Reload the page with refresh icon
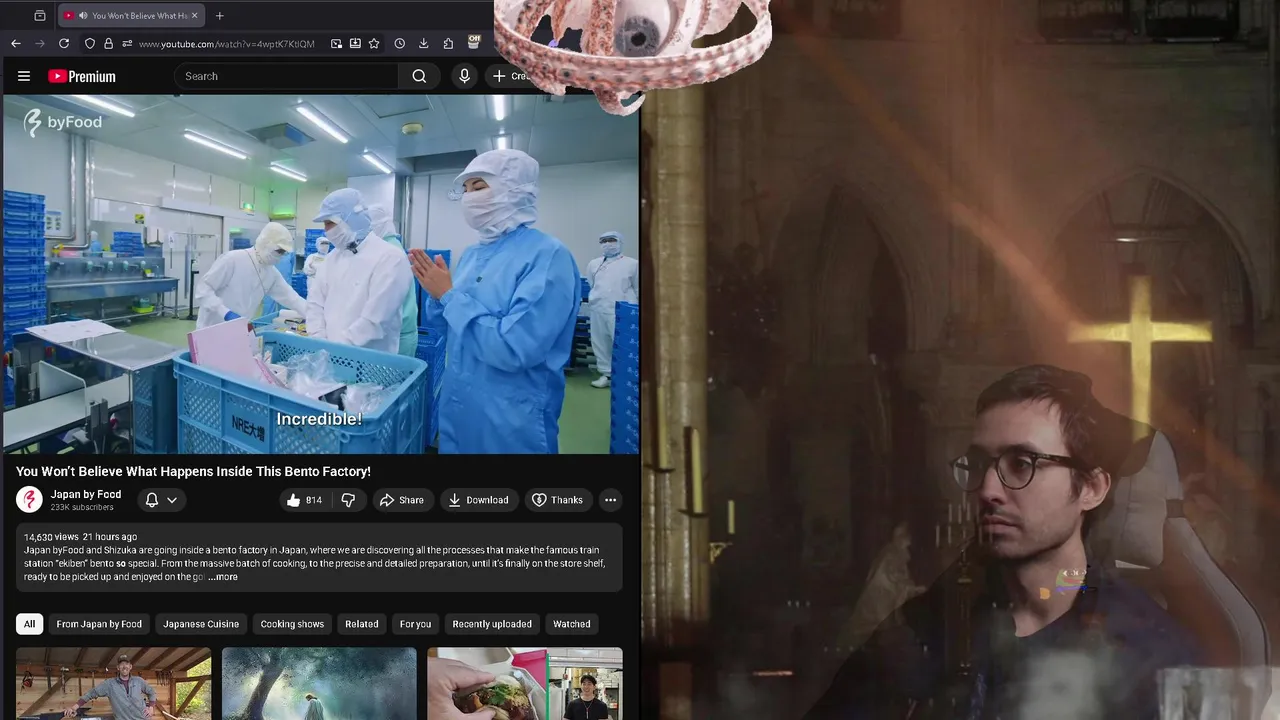1280x720 pixels. (64, 44)
